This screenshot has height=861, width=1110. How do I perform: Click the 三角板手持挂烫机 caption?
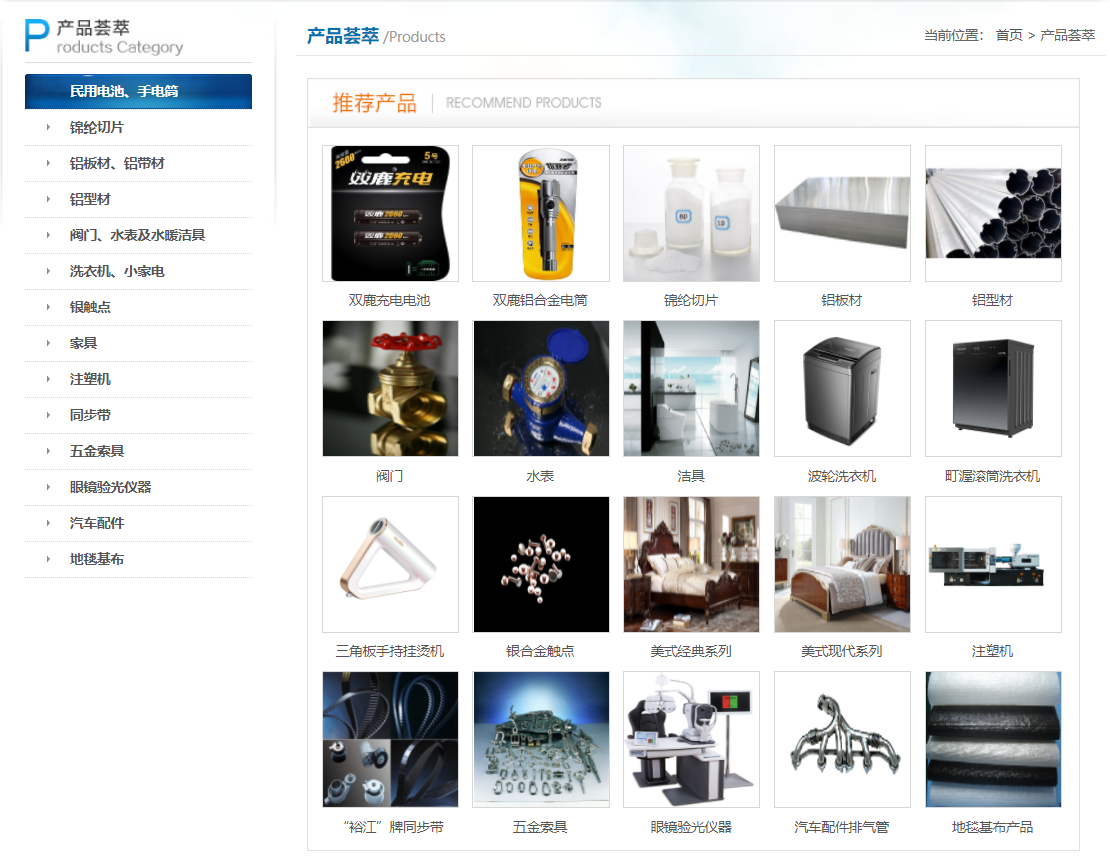390,651
